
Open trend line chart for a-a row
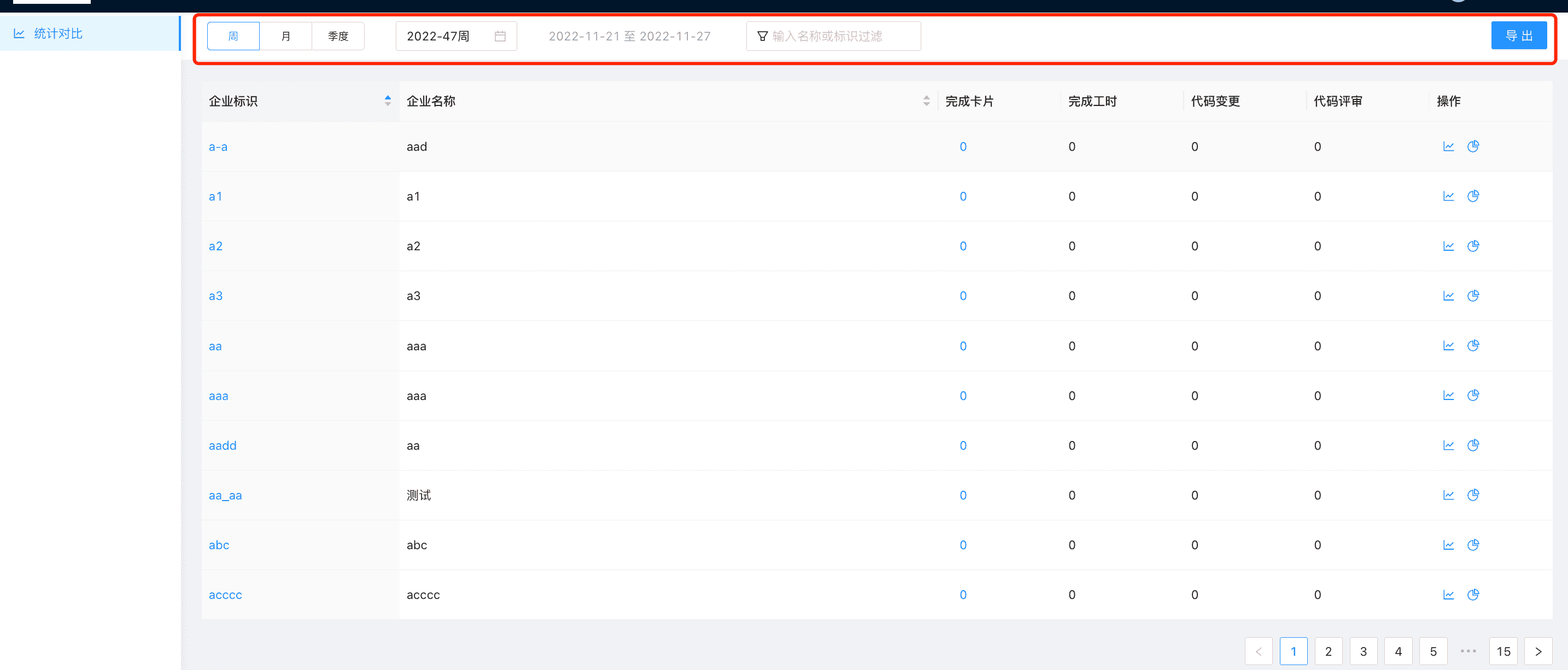tap(1448, 146)
